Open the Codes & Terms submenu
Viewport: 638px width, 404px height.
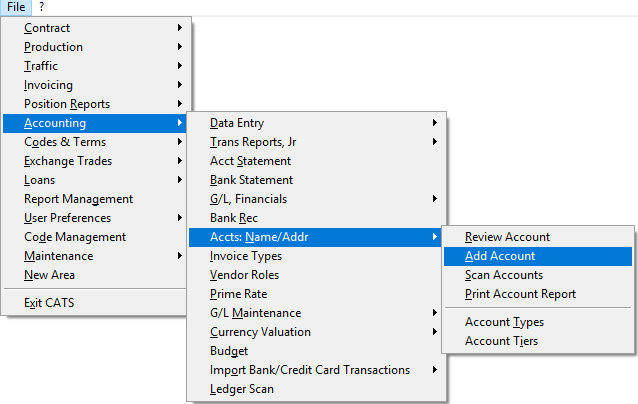(95, 142)
